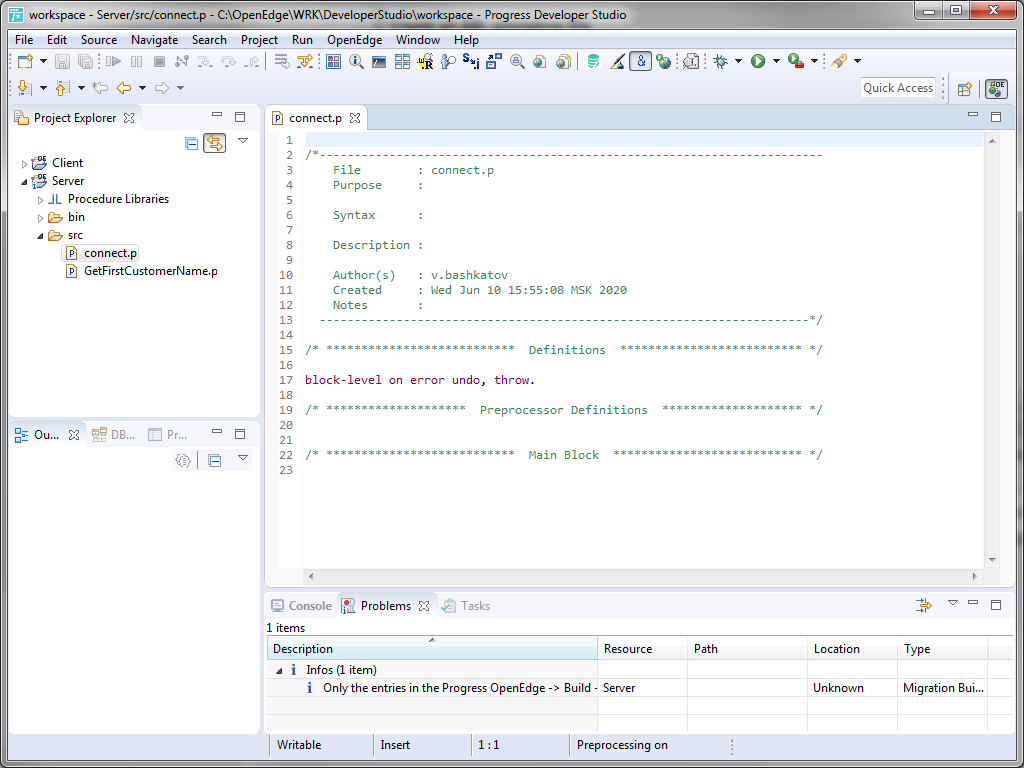Image resolution: width=1024 pixels, height=768 pixels.
Task: Toggle the ampersand preprocessing button
Action: pos(641,61)
